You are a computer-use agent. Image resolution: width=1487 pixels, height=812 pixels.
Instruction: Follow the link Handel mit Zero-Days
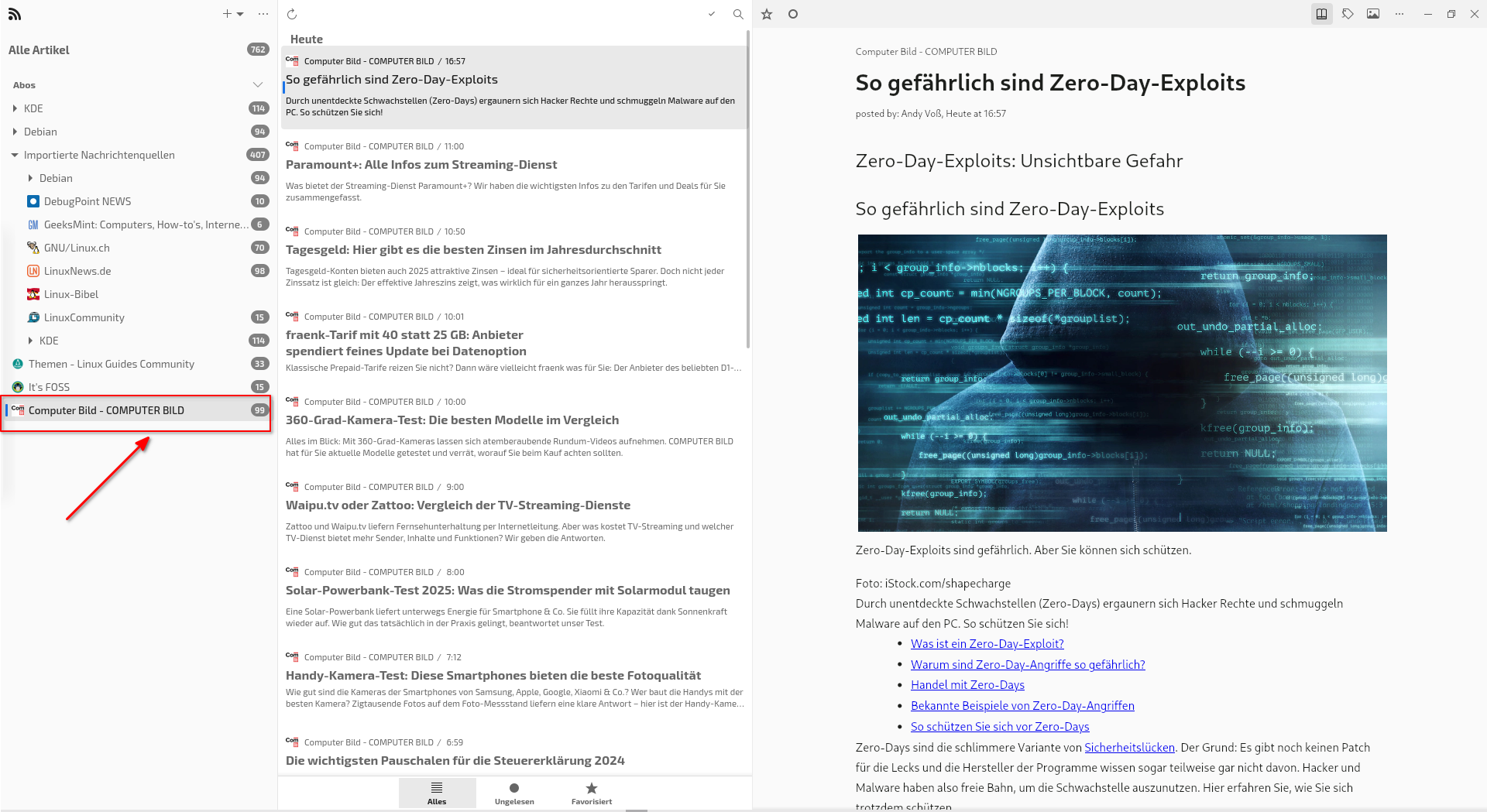point(967,685)
